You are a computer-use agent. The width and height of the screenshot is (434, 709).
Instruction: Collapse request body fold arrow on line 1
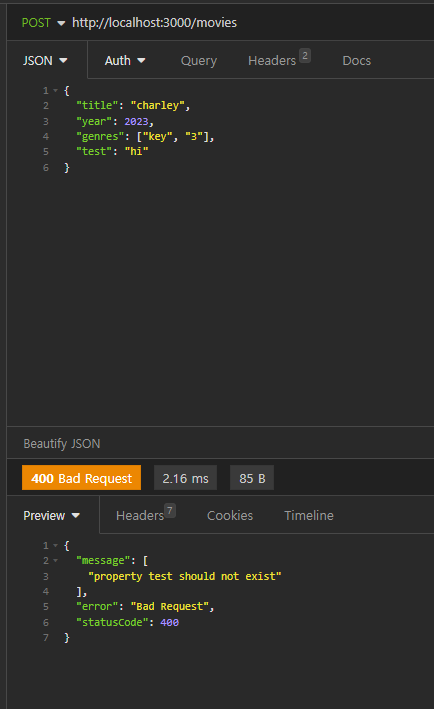(56, 90)
